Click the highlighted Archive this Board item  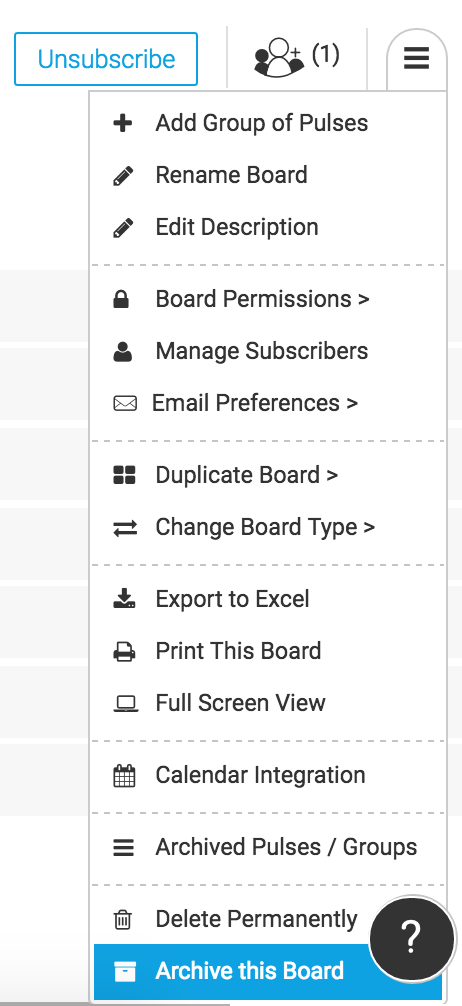(268, 971)
